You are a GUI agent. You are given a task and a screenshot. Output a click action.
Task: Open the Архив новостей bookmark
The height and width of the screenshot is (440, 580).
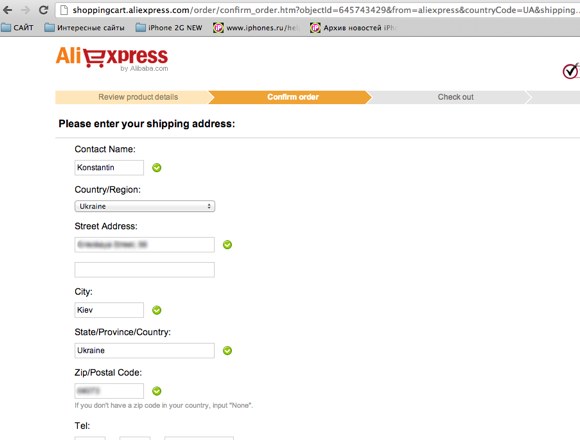353,28
